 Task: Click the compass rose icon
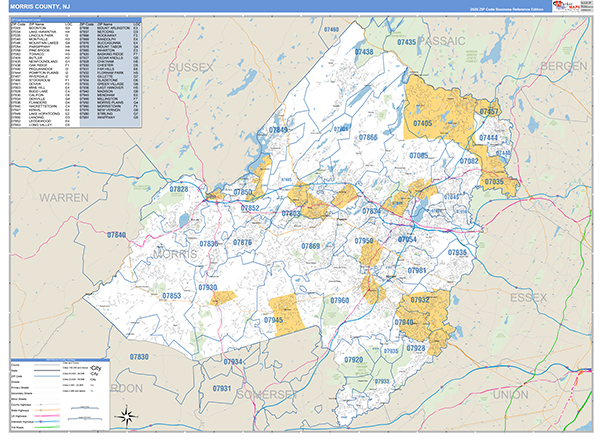coord(128,416)
